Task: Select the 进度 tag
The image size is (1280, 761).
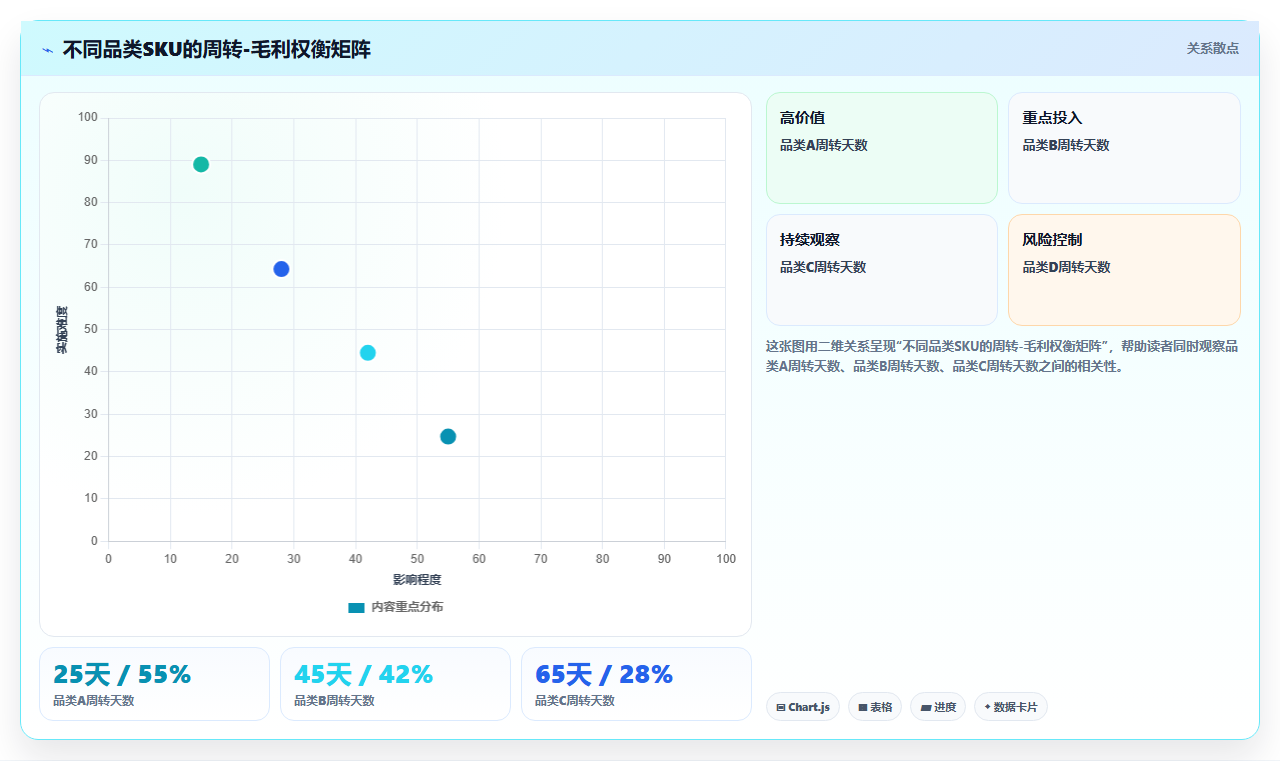Action: [938, 707]
